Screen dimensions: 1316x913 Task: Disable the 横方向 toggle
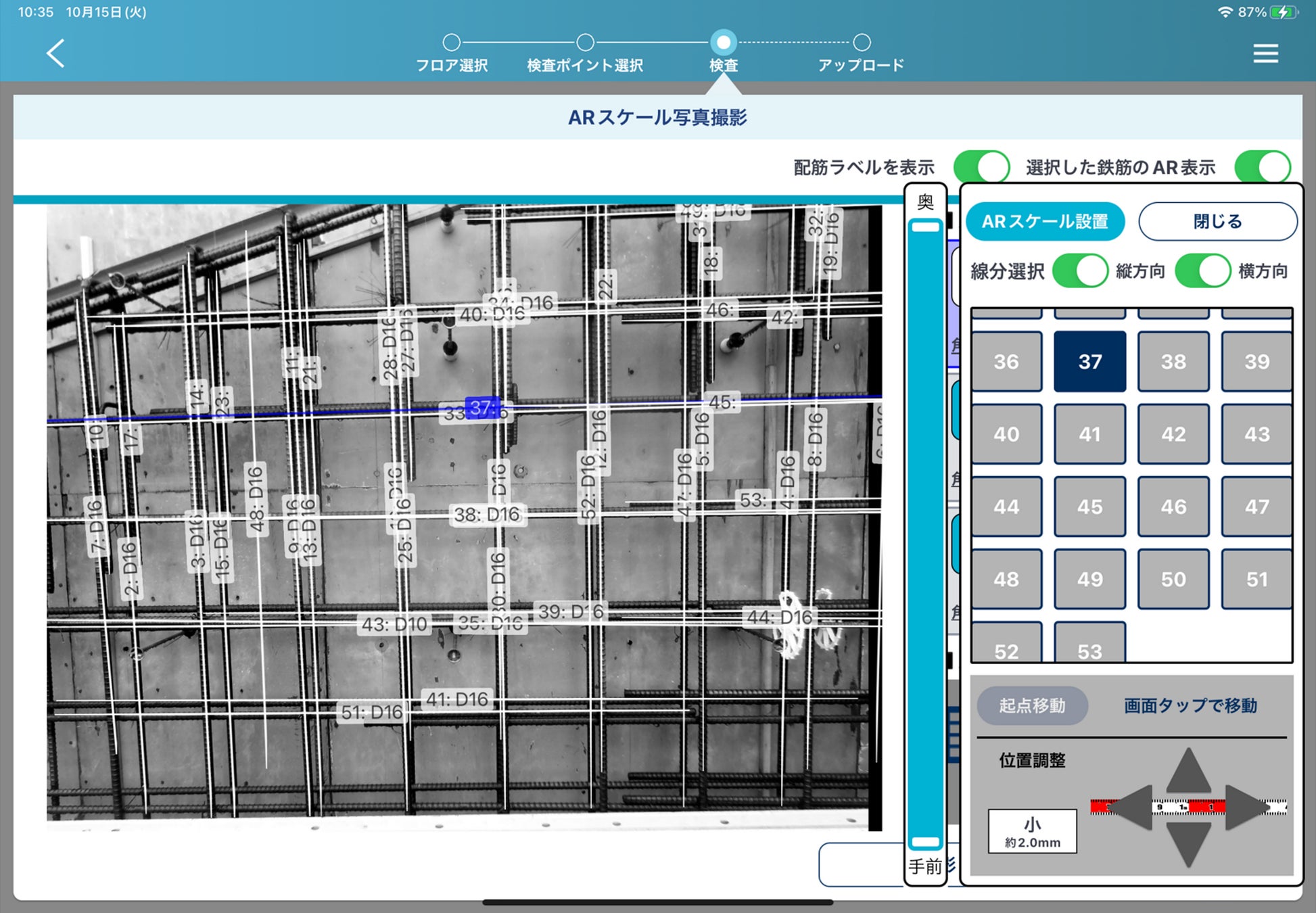(x=1202, y=271)
